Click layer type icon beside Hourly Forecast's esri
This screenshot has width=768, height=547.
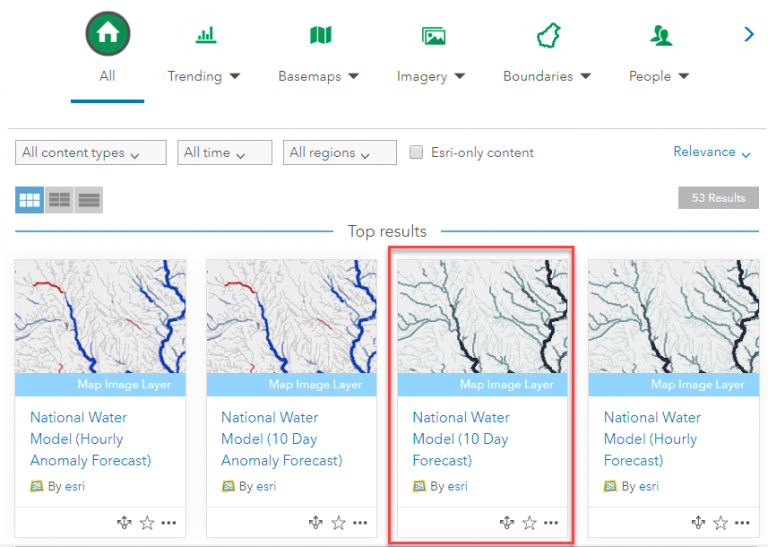point(610,486)
